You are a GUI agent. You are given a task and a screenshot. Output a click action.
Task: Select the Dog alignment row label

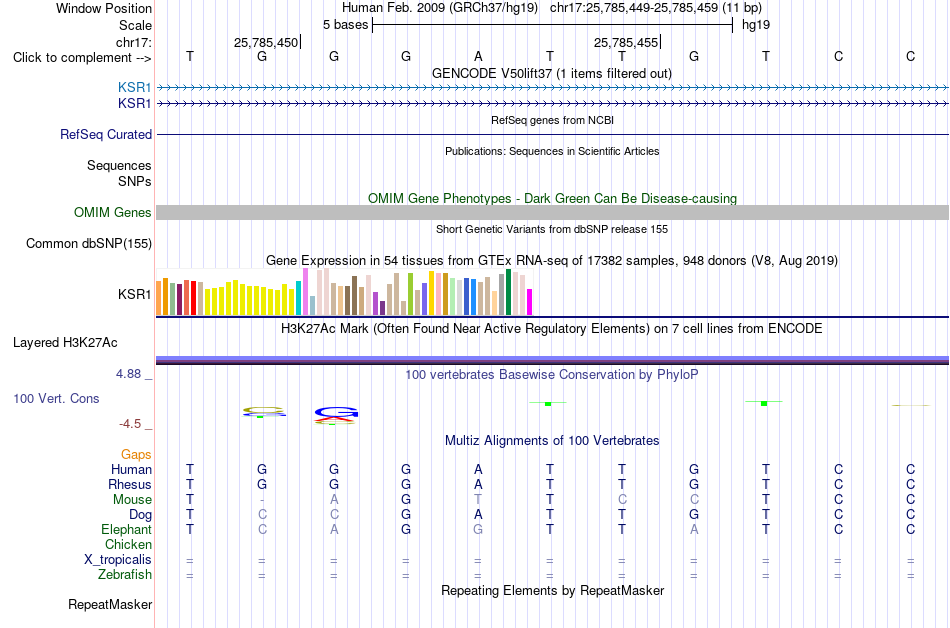141,515
